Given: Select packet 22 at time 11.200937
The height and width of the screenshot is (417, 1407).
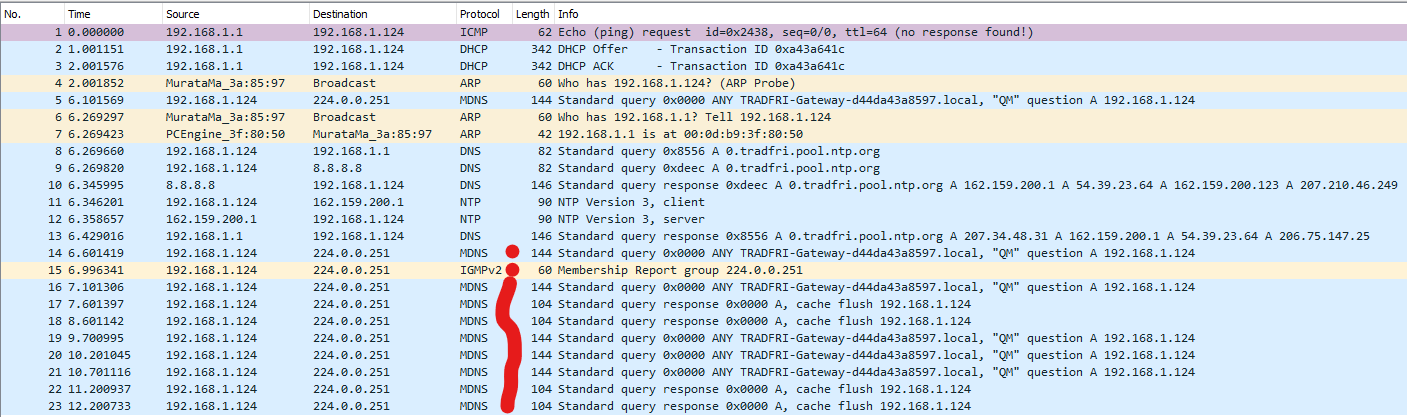Looking at the screenshot, I should [703, 389].
